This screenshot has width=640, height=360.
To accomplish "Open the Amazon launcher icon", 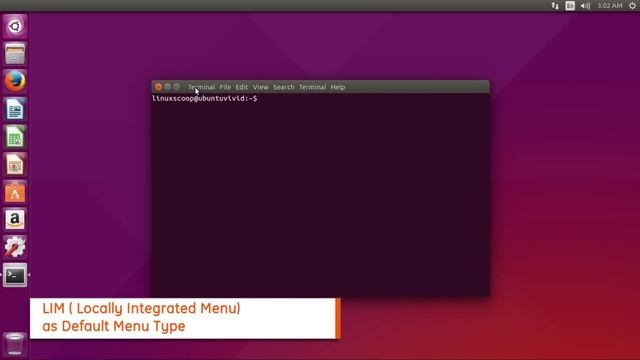I will [15, 220].
